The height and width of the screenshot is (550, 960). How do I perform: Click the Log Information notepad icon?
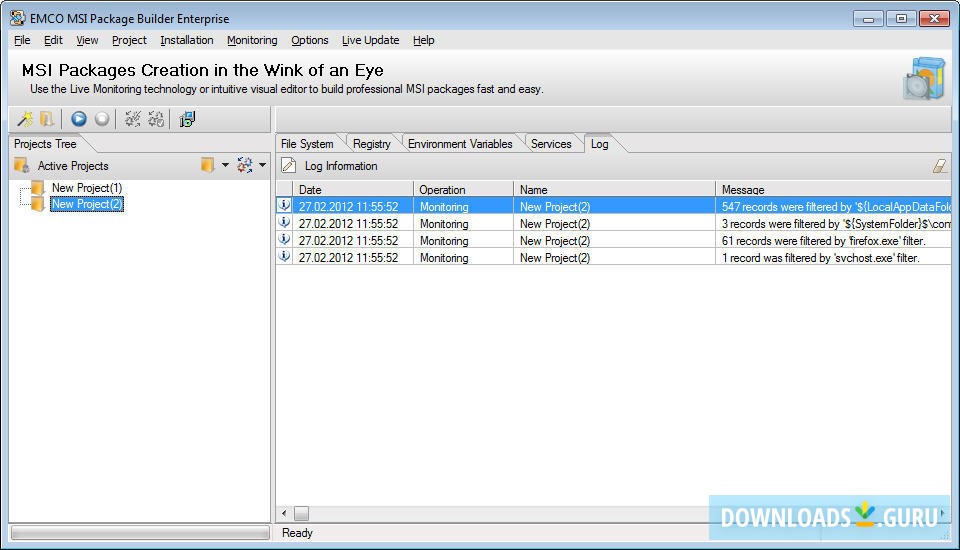point(288,165)
